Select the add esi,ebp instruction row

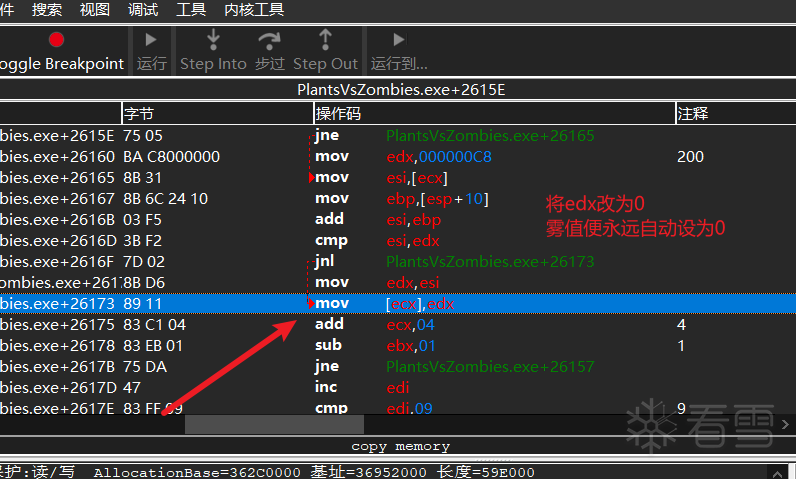[398, 219]
